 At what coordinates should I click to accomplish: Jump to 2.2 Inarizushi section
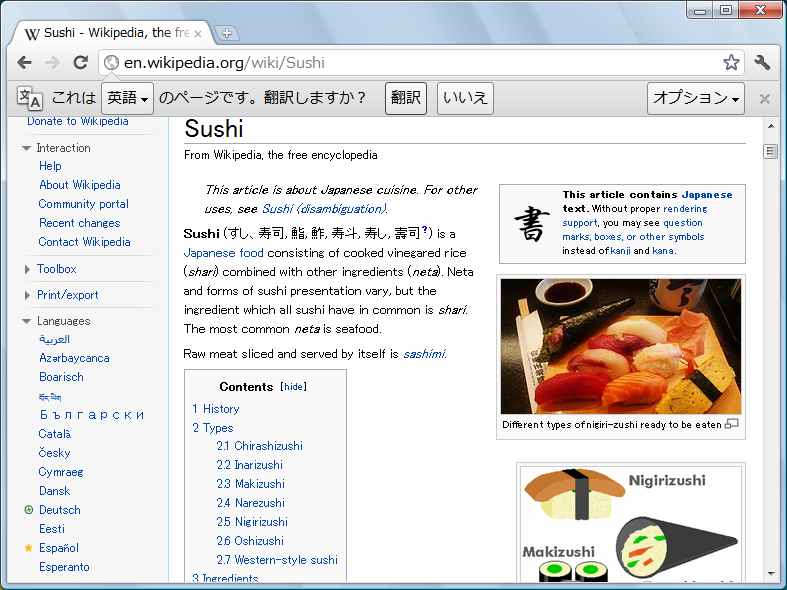click(249, 465)
